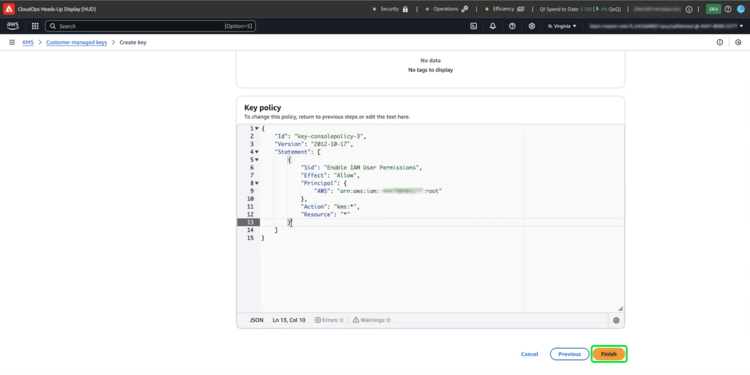Screen dimensions: 750x375
Task: Open the N. Virginia region dropdown
Action: 562,26
